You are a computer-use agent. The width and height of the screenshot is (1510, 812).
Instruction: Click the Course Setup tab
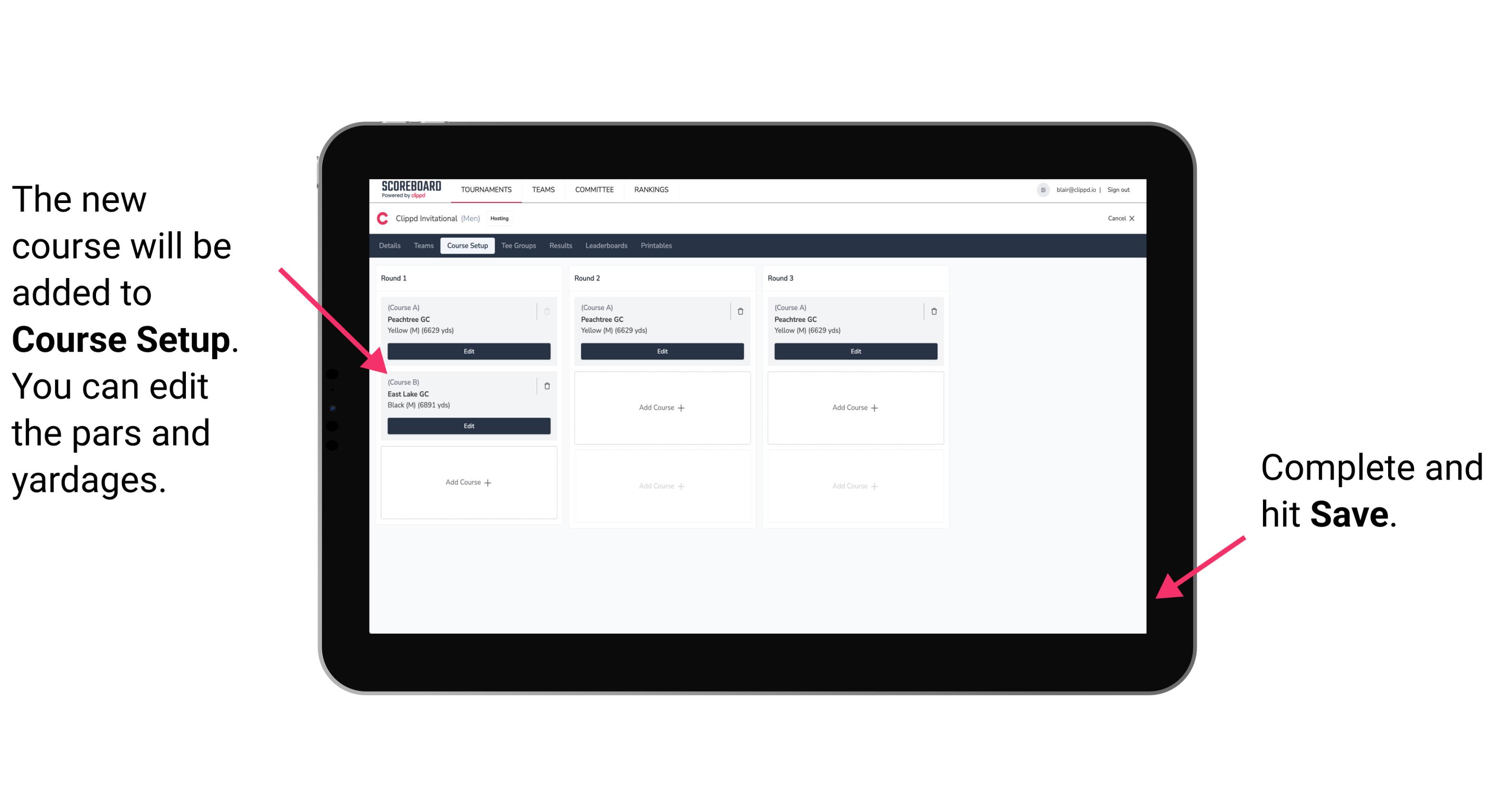click(x=467, y=245)
